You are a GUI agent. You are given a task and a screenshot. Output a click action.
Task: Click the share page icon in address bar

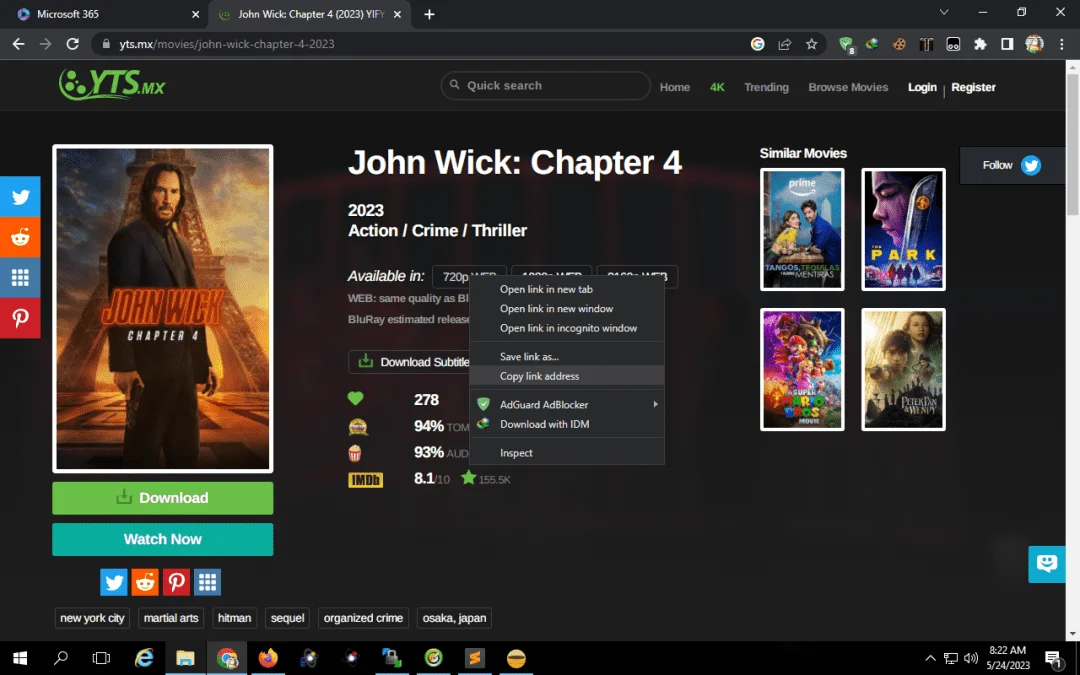click(785, 44)
